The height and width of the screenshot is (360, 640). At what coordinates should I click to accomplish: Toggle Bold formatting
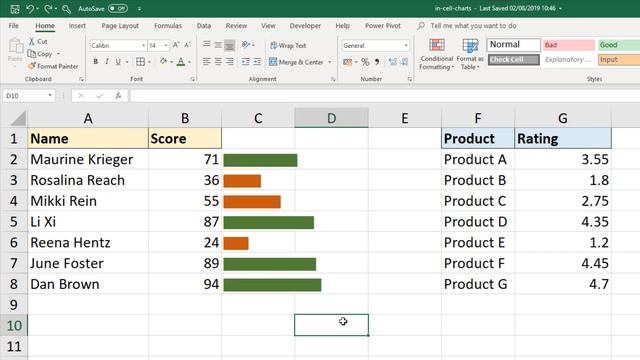pos(96,62)
